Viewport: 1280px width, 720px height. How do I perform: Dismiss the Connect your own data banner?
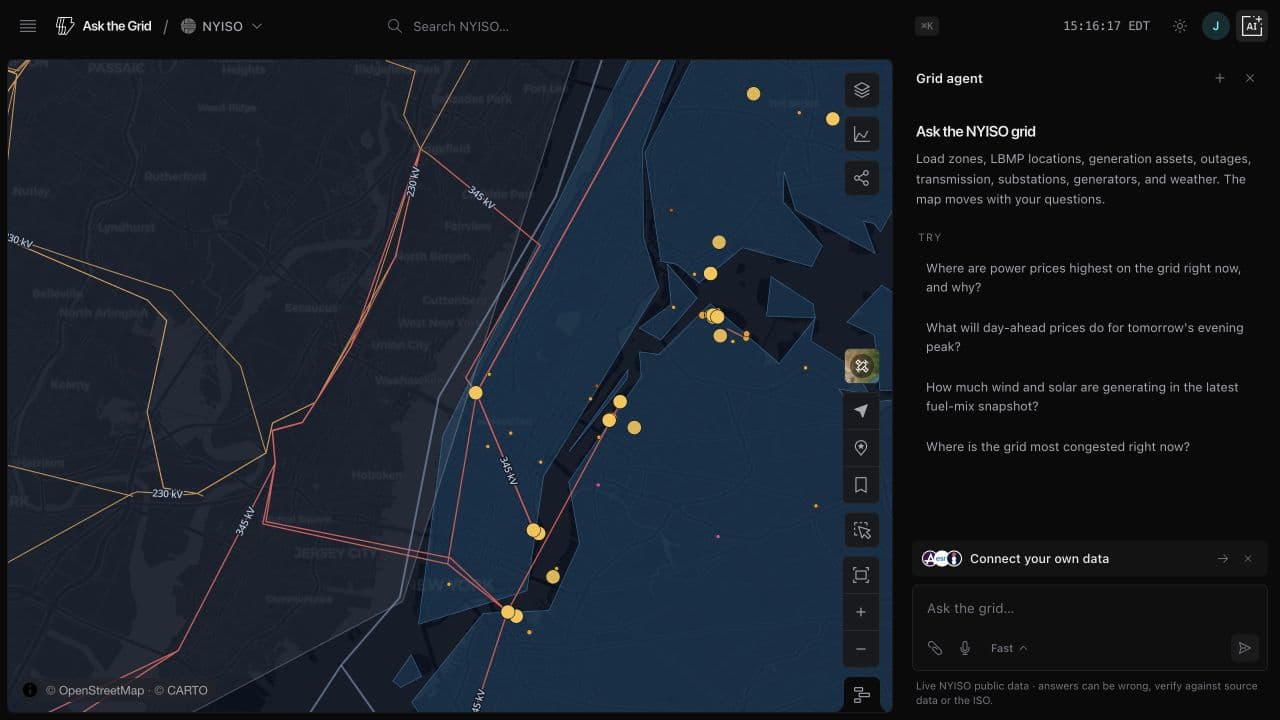tap(1248, 559)
